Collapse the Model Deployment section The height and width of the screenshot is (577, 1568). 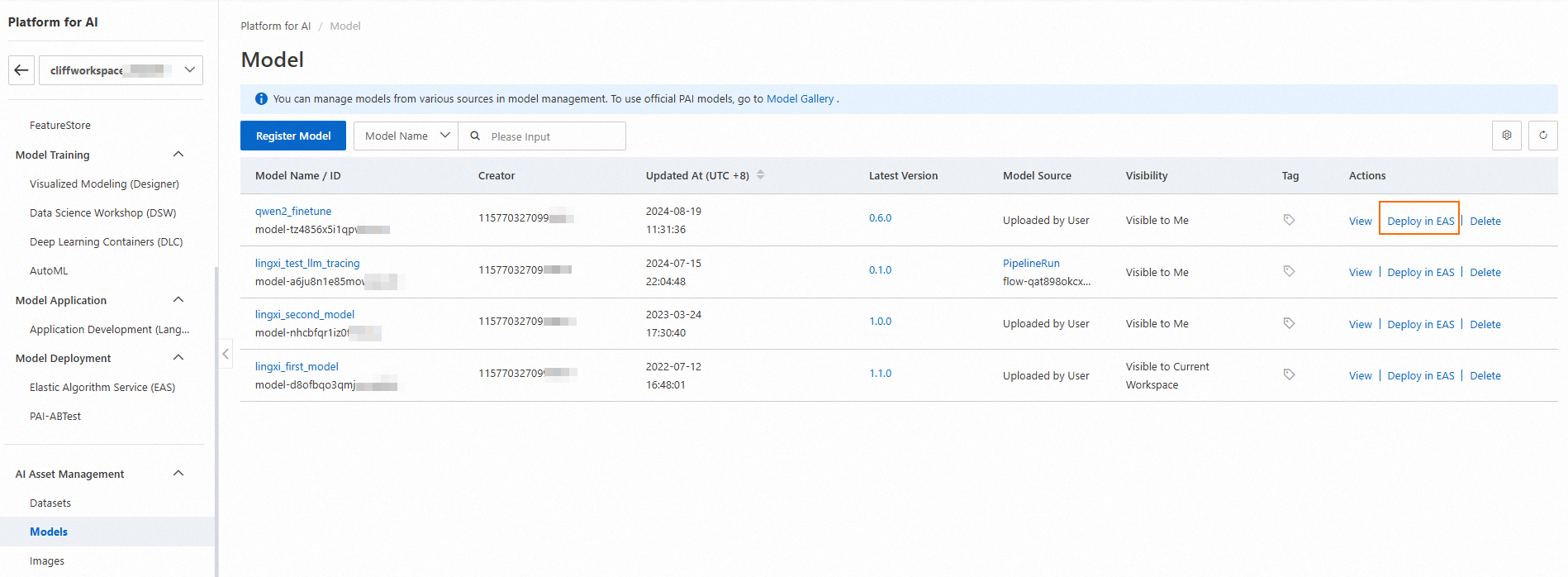coord(178,358)
